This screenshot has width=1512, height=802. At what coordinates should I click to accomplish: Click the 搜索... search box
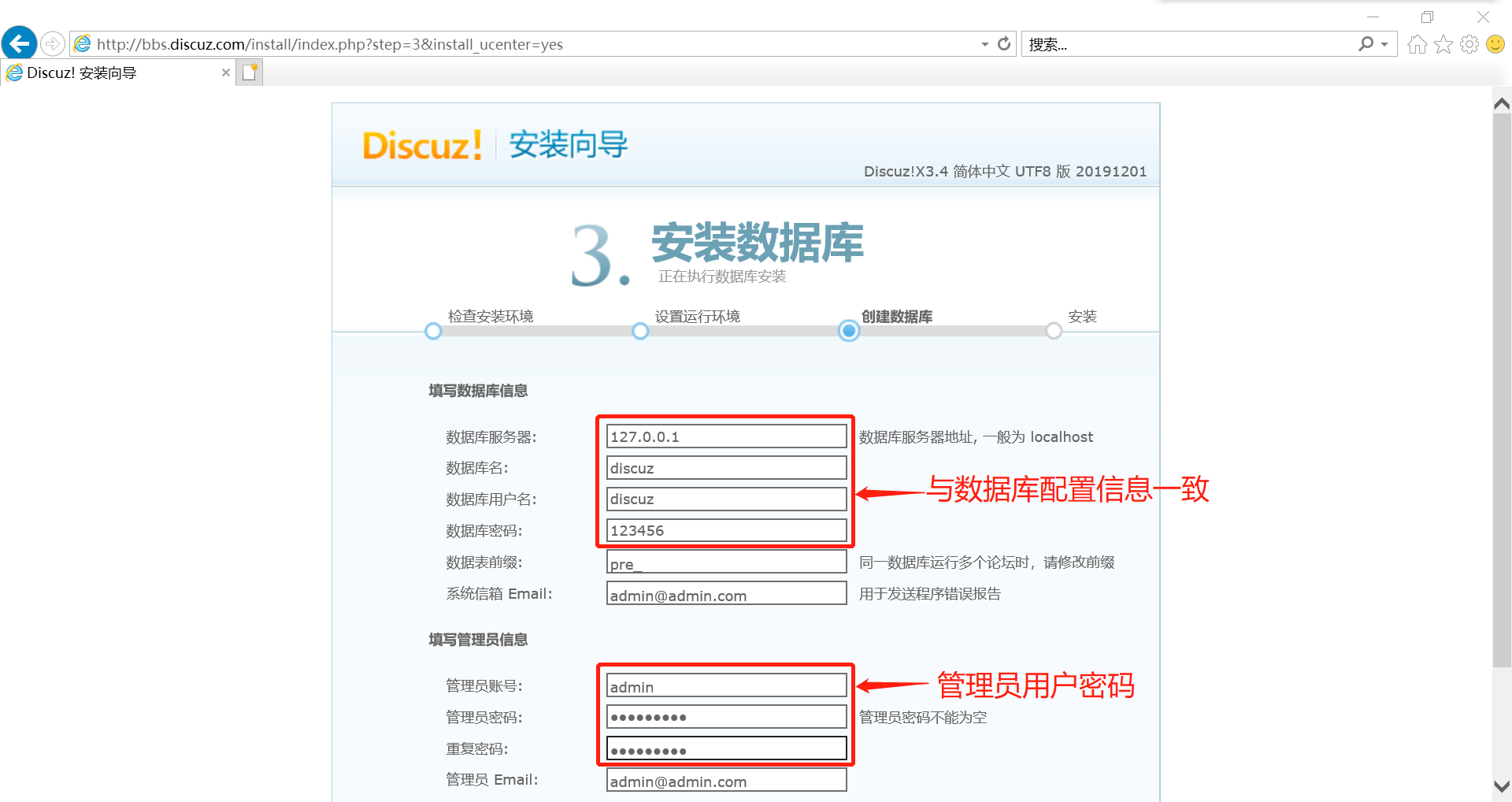1189,44
